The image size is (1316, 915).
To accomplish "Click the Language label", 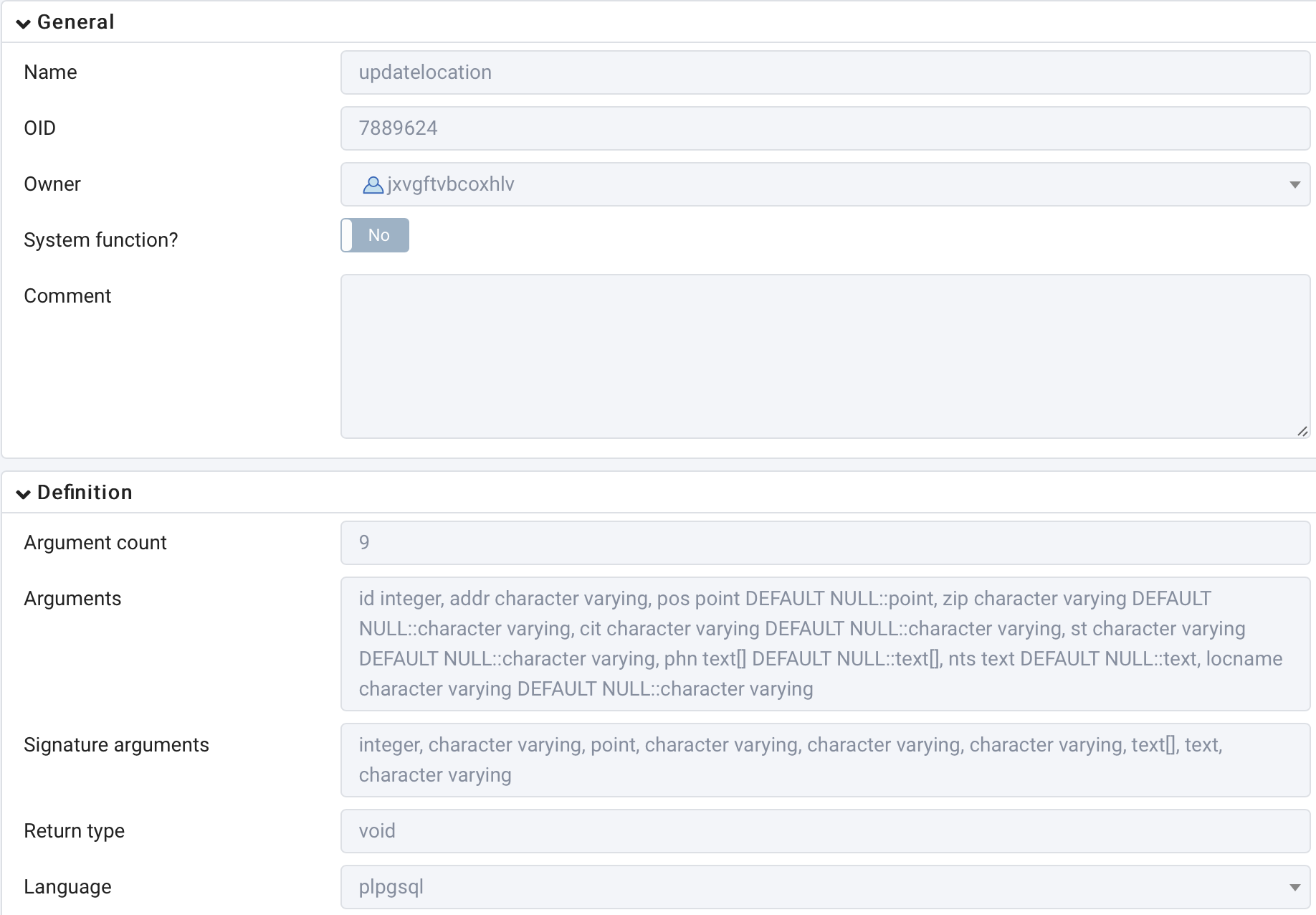I will 67,887.
